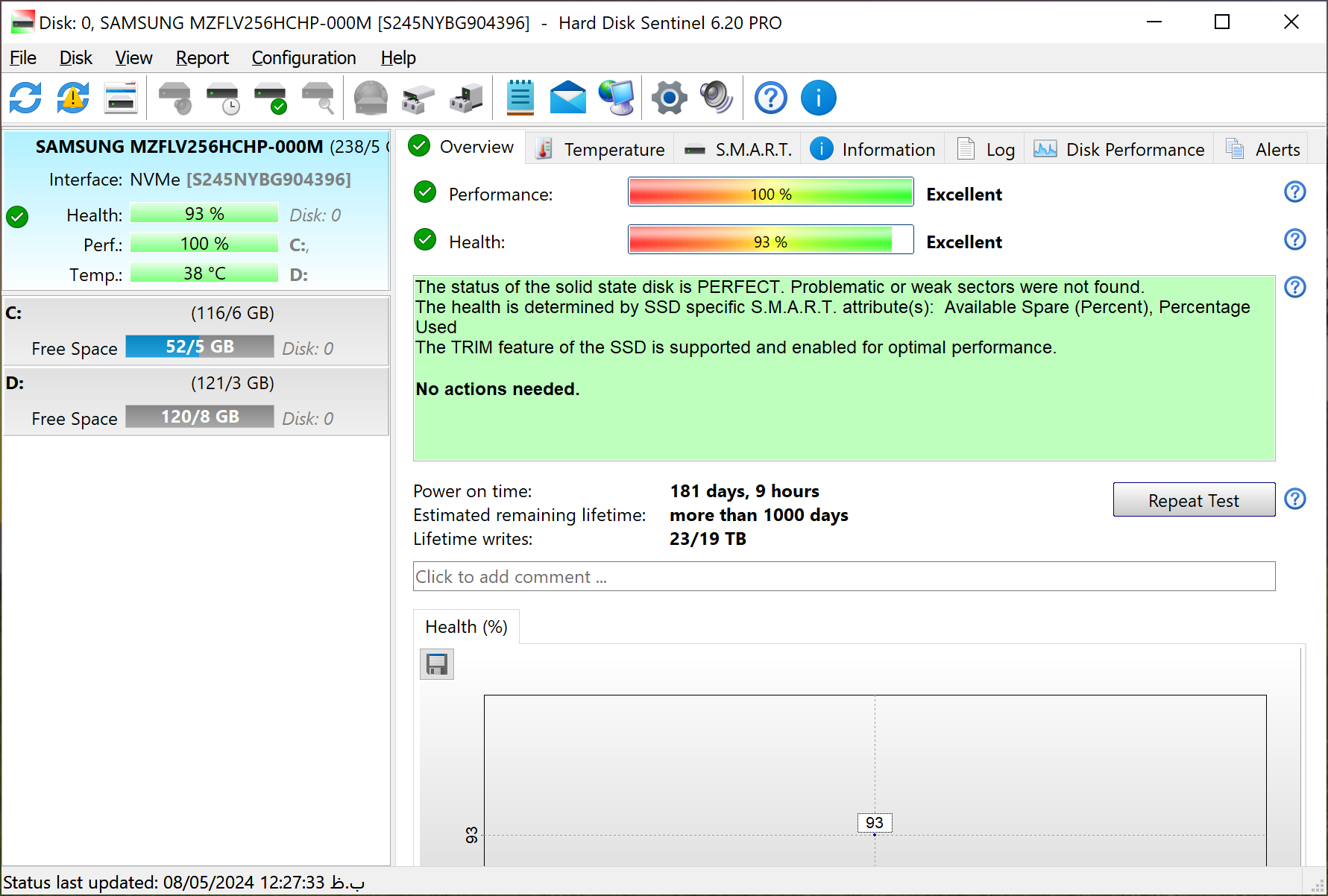Switch to the S.M.A.R.T. tab
Screen dimensions: 1328x896
[x=737, y=150]
